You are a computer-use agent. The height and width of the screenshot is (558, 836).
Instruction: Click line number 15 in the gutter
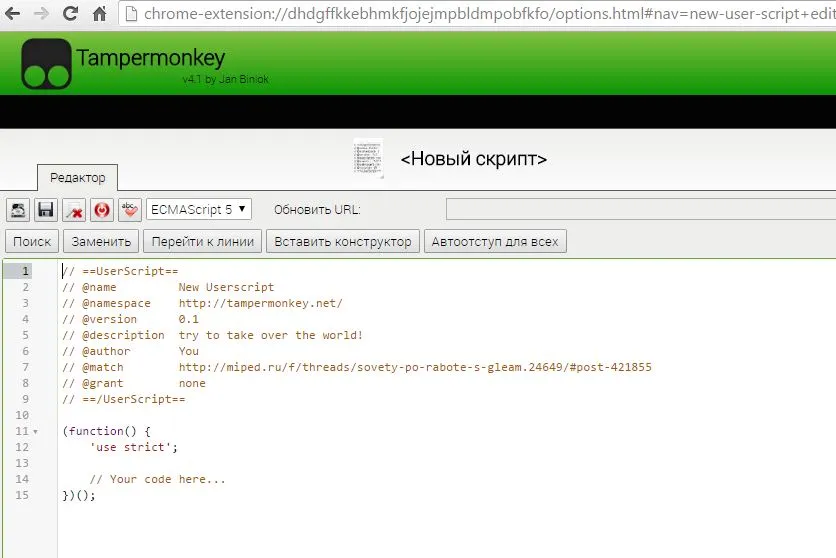click(22, 495)
